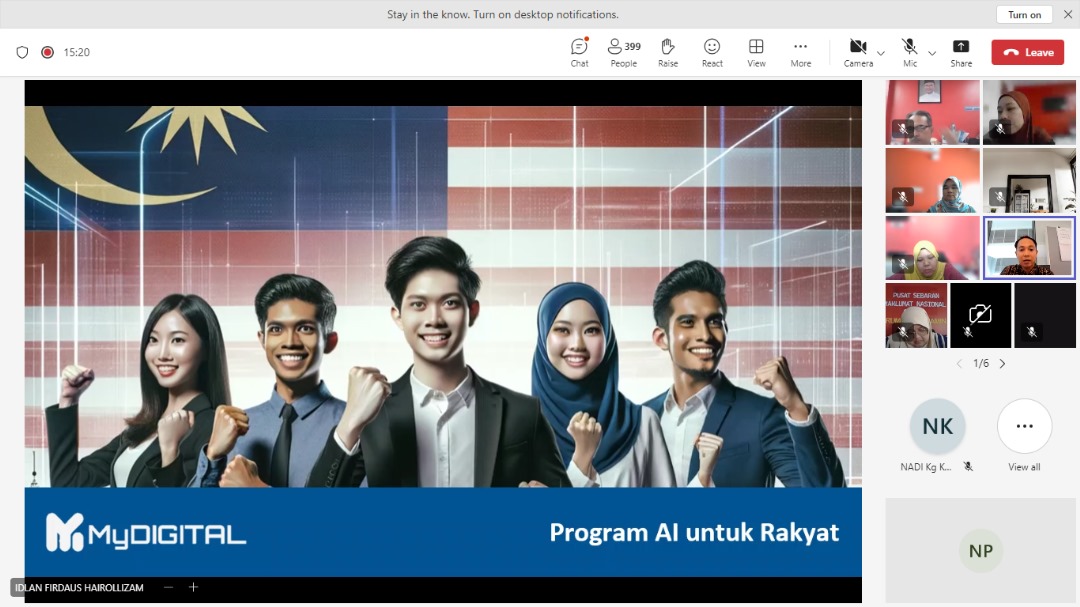Open the Chat panel

579,52
